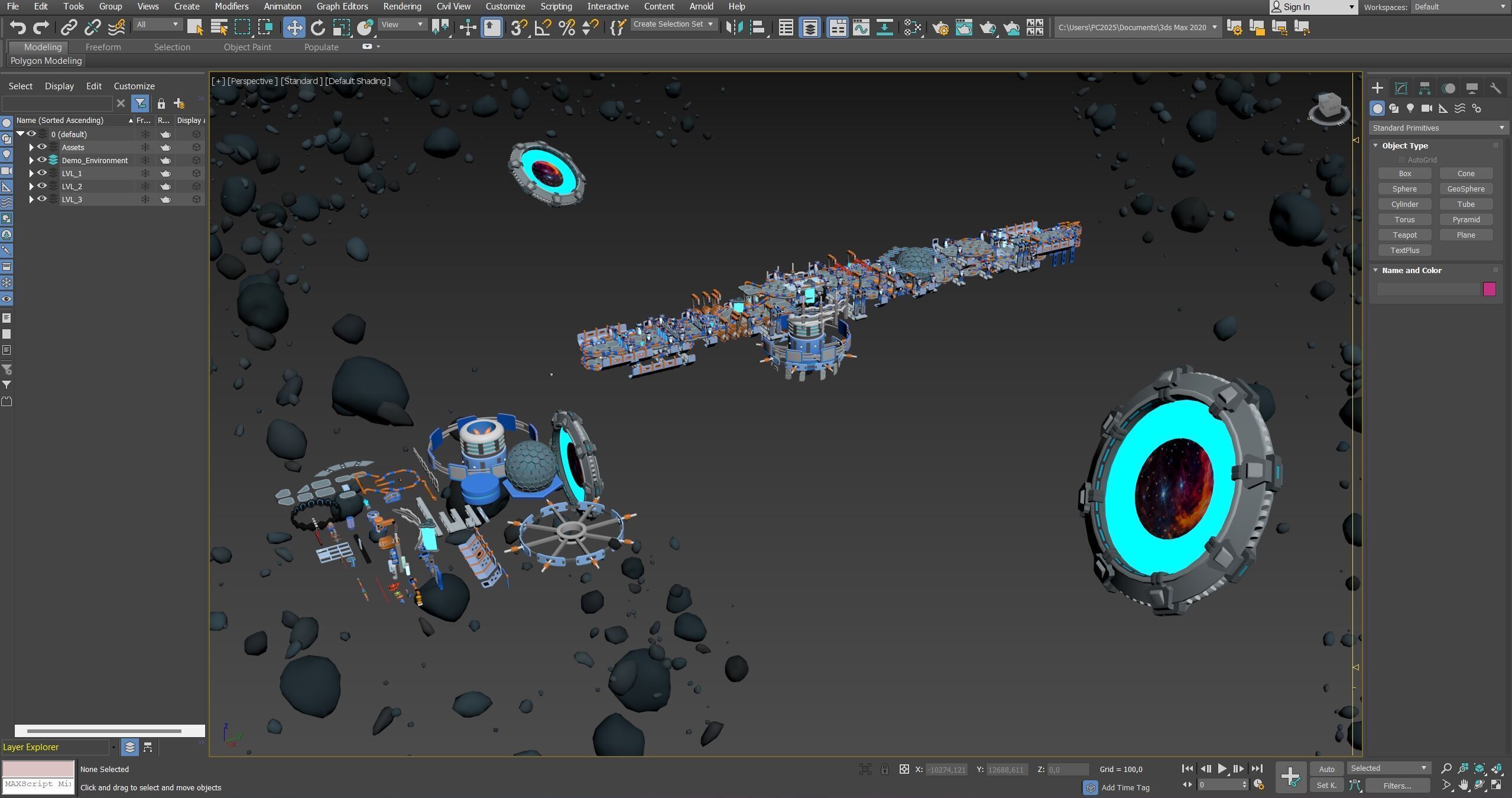Click the pink object color swatch
The height and width of the screenshot is (798, 1512).
(x=1489, y=288)
